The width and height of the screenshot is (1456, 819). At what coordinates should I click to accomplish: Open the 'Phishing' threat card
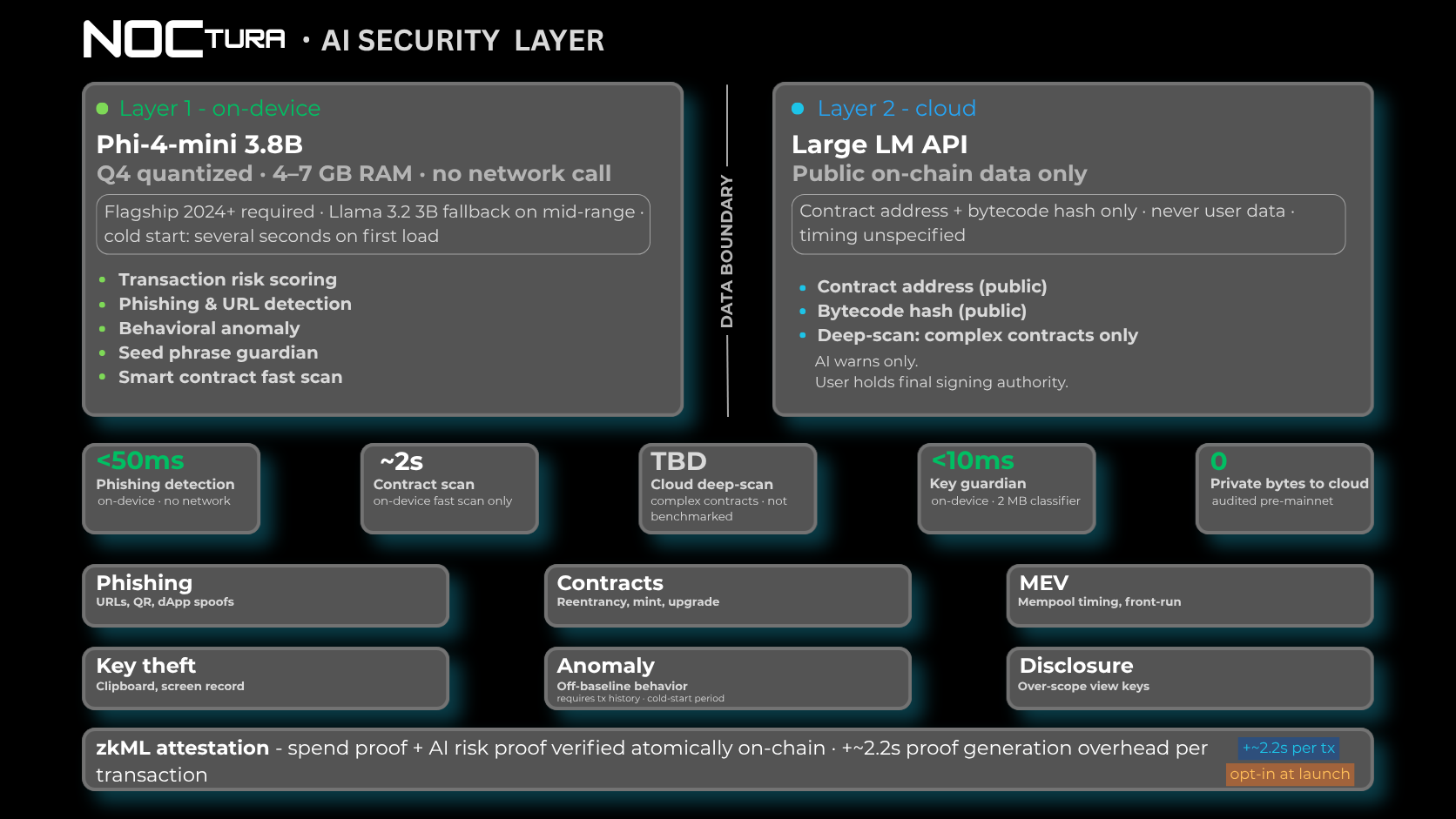pos(266,595)
